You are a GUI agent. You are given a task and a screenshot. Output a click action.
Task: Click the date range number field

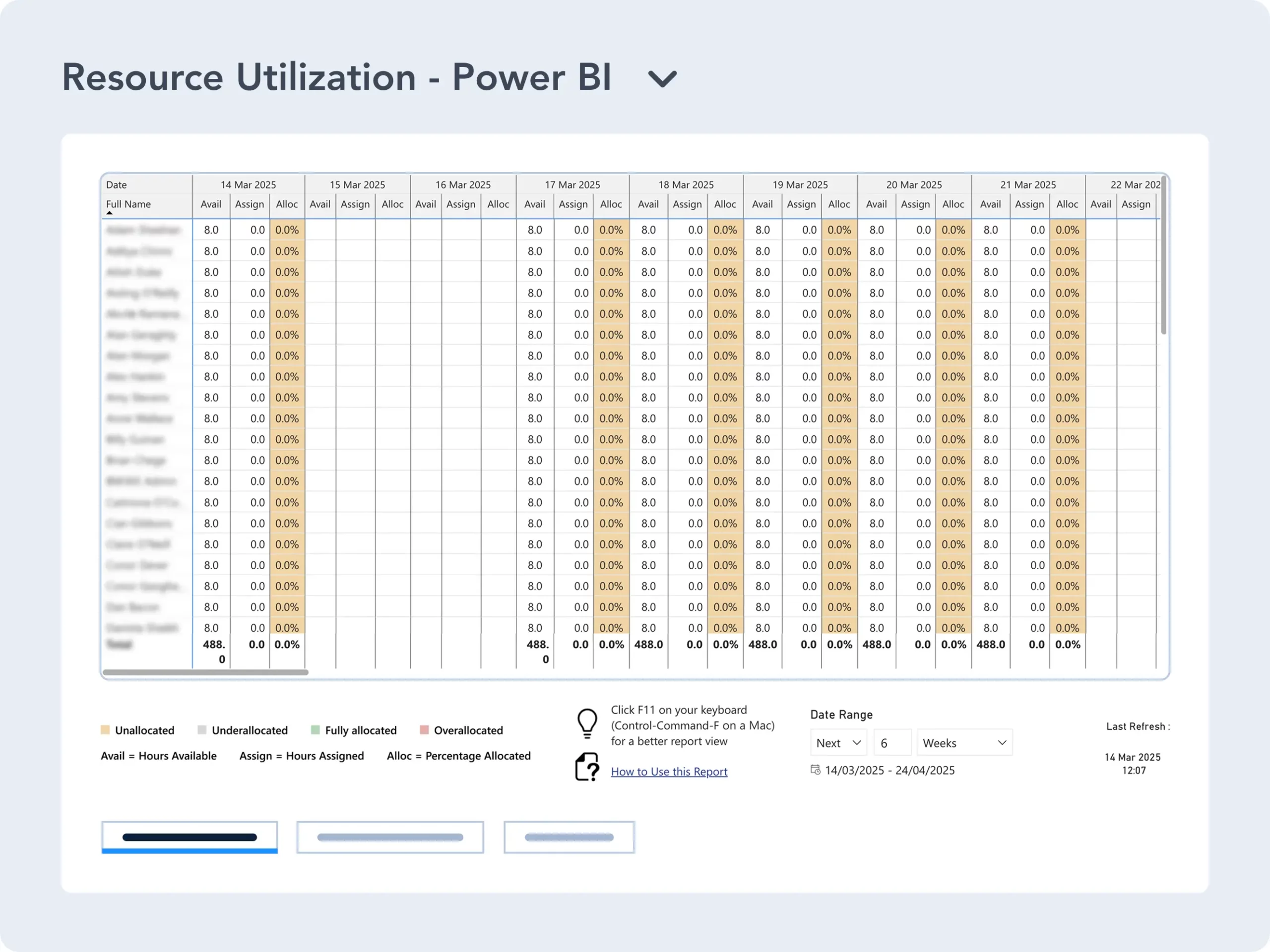891,743
